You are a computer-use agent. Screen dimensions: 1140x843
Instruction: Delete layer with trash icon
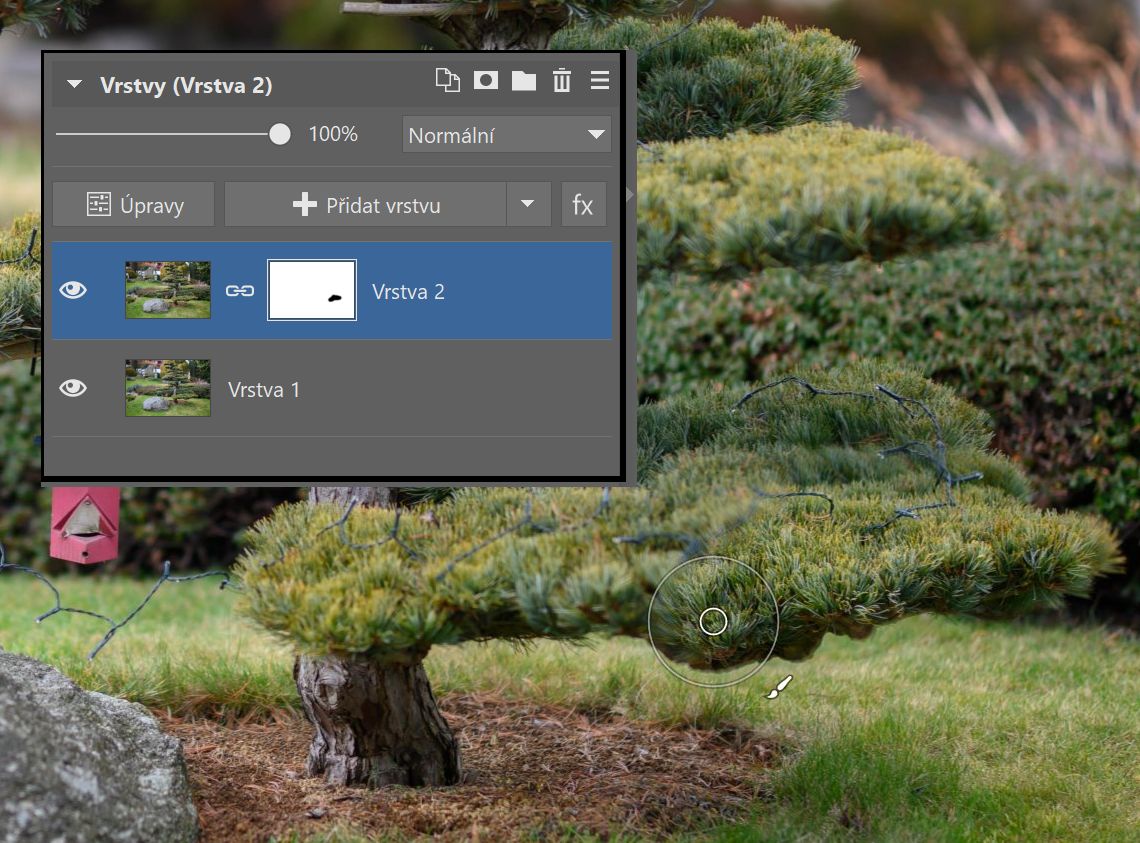(x=562, y=80)
